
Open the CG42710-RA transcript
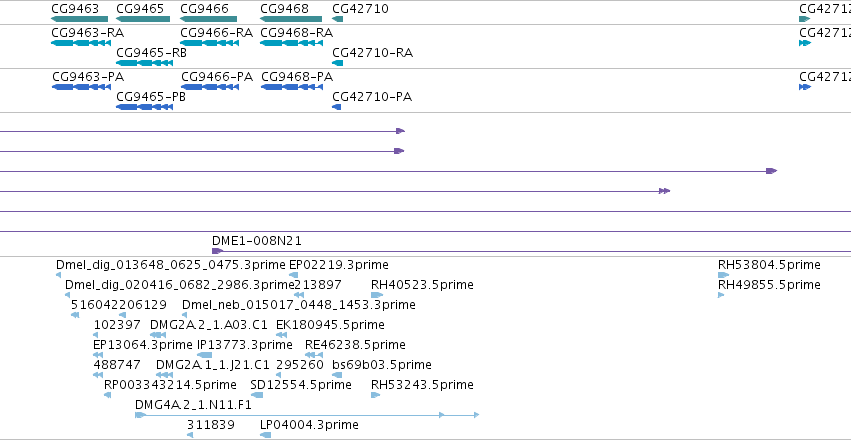[338, 63]
